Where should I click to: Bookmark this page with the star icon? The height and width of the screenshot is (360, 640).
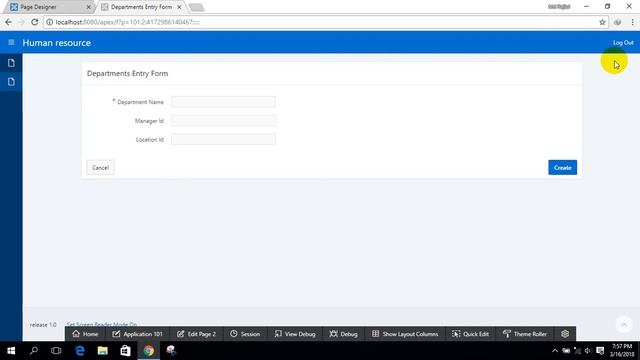click(x=602, y=22)
